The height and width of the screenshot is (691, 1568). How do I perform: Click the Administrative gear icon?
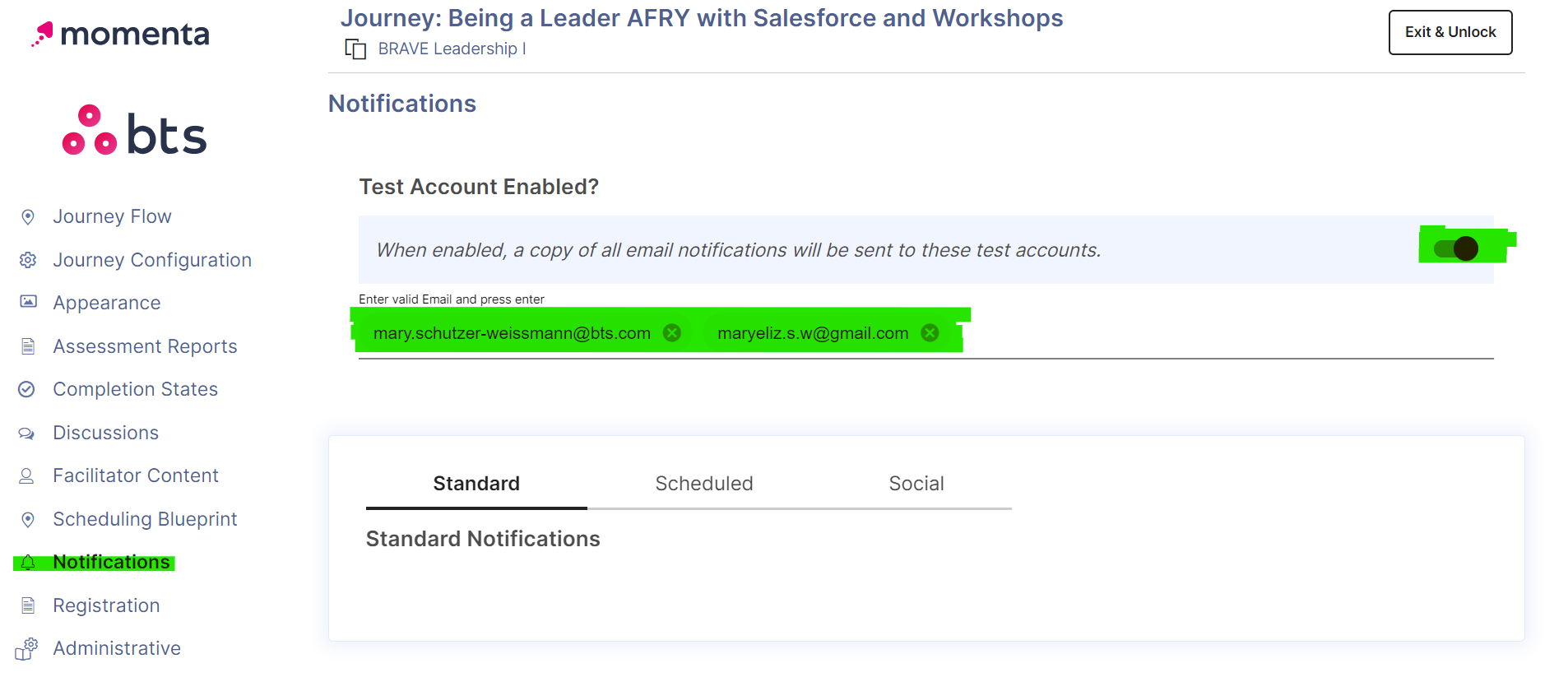tap(26, 648)
